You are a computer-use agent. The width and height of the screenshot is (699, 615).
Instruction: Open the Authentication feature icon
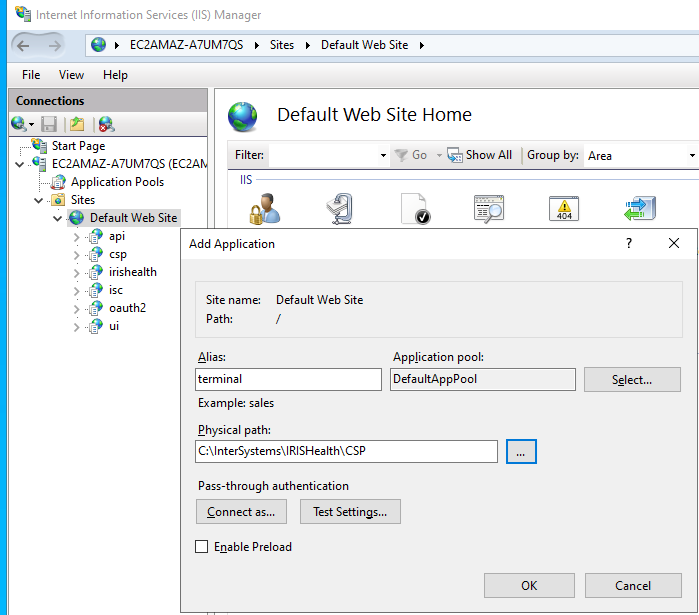coord(265,208)
